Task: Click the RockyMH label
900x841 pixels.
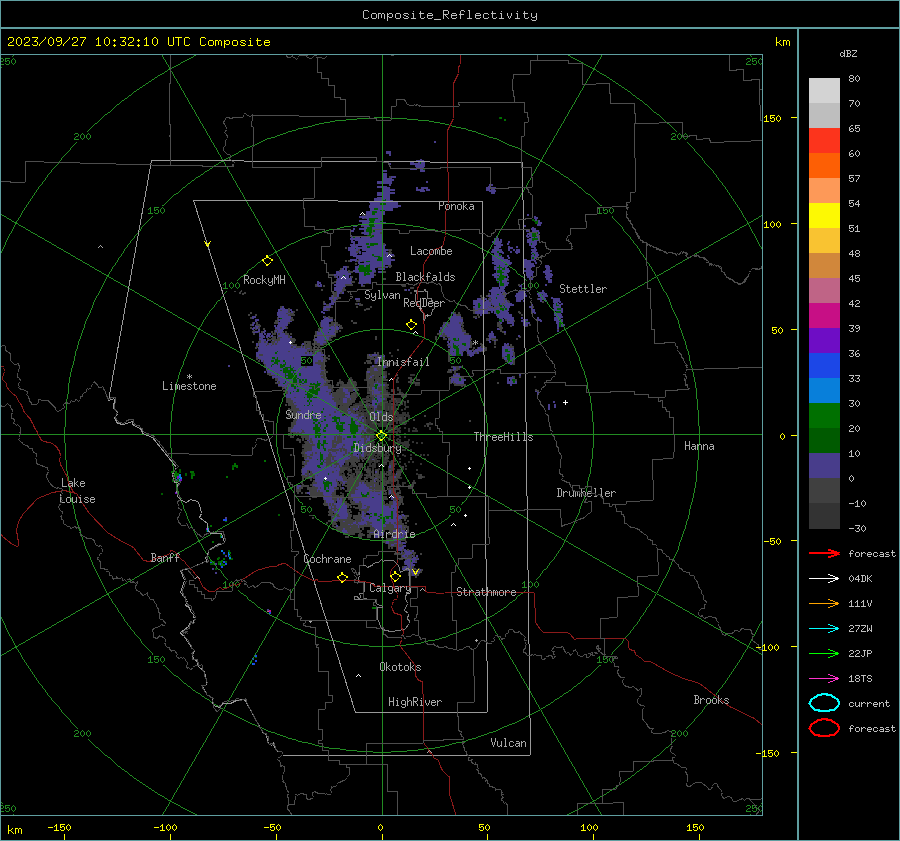Action: (x=264, y=280)
